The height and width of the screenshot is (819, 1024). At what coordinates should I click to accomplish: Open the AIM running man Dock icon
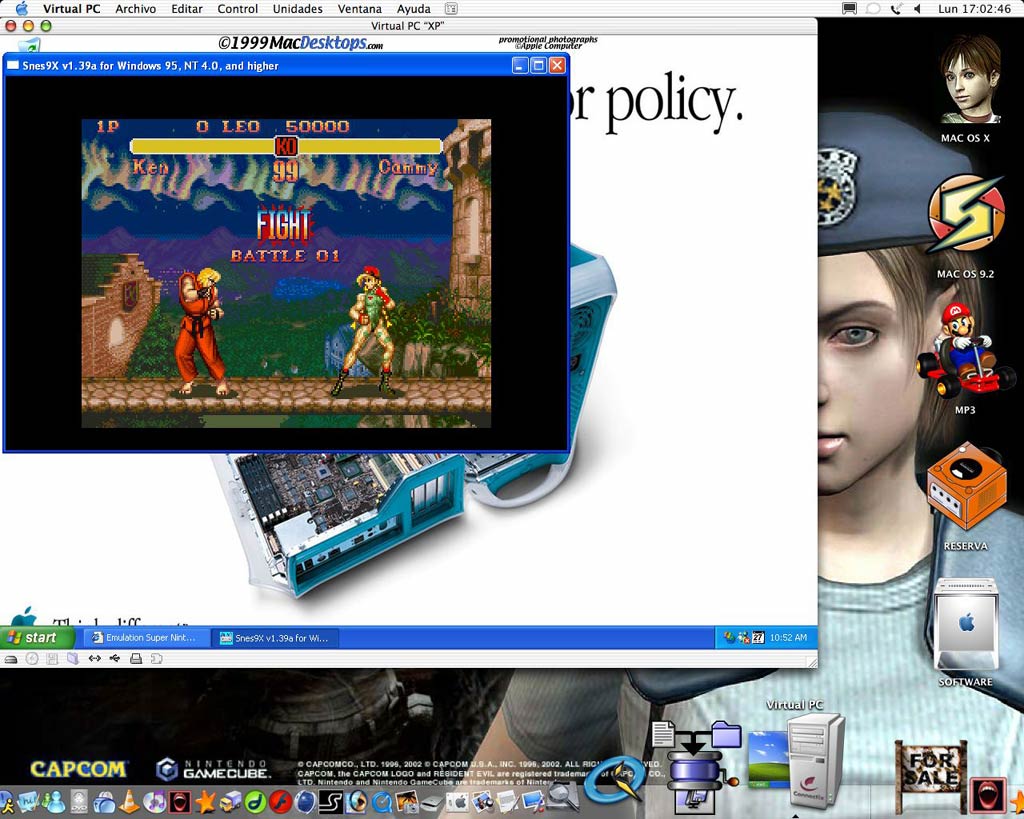coord(7,801)
